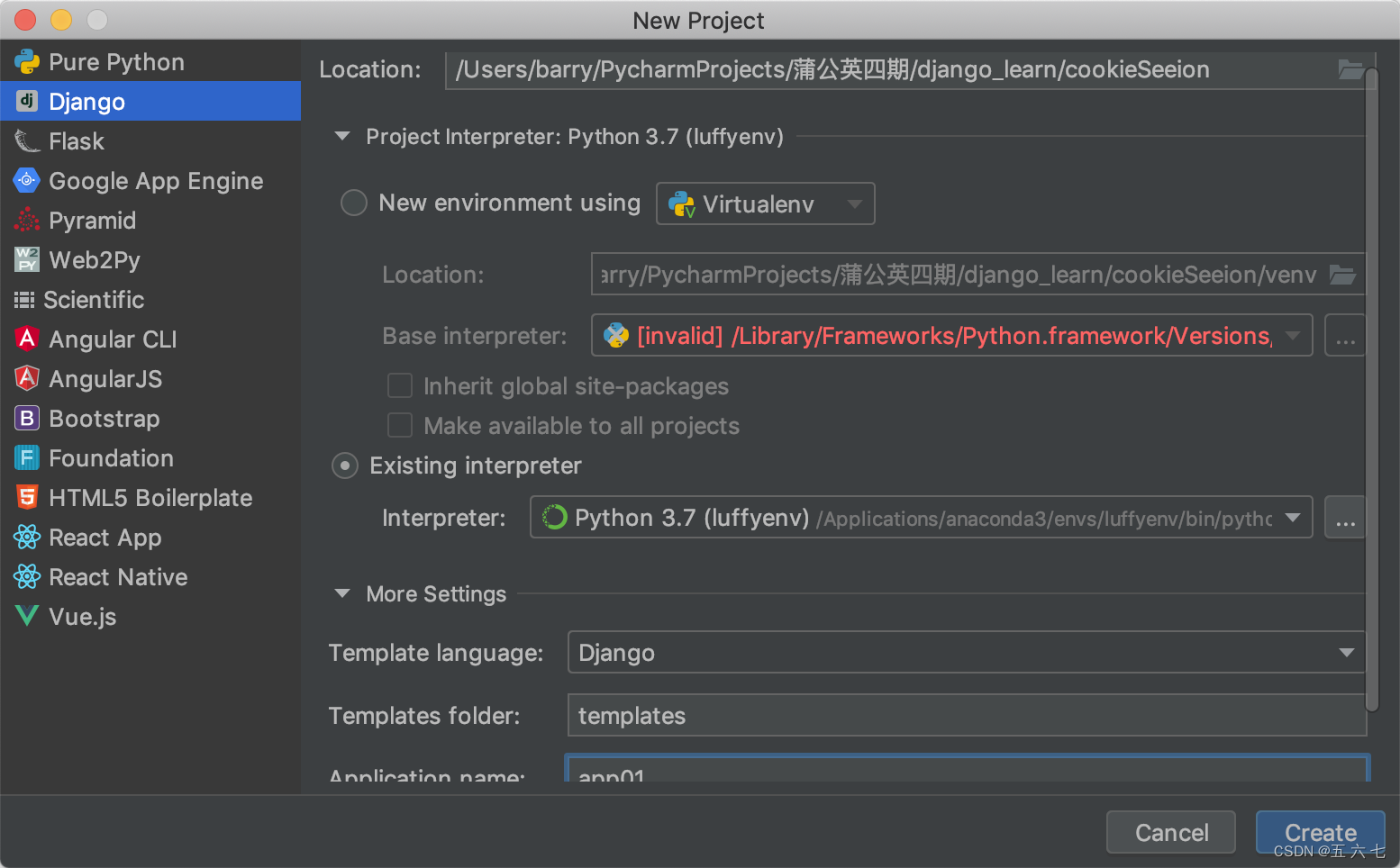Click the Templates folder field
1400x868 pixels.
tap(967, 715)
